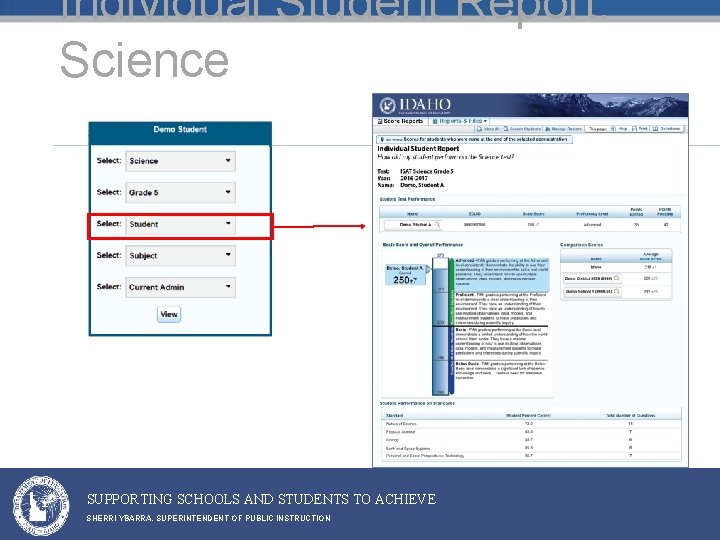The height and width of the screenshot is (540, 720).
Task: Open the Science test dropdown
Action: tap(180, 161)
